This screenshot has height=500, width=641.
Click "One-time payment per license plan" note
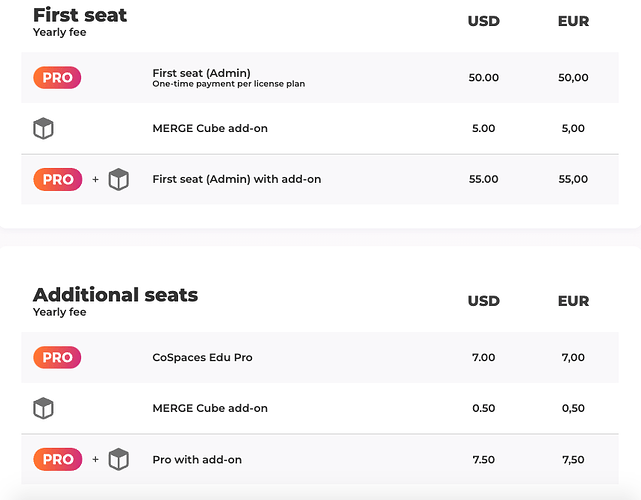228,85
